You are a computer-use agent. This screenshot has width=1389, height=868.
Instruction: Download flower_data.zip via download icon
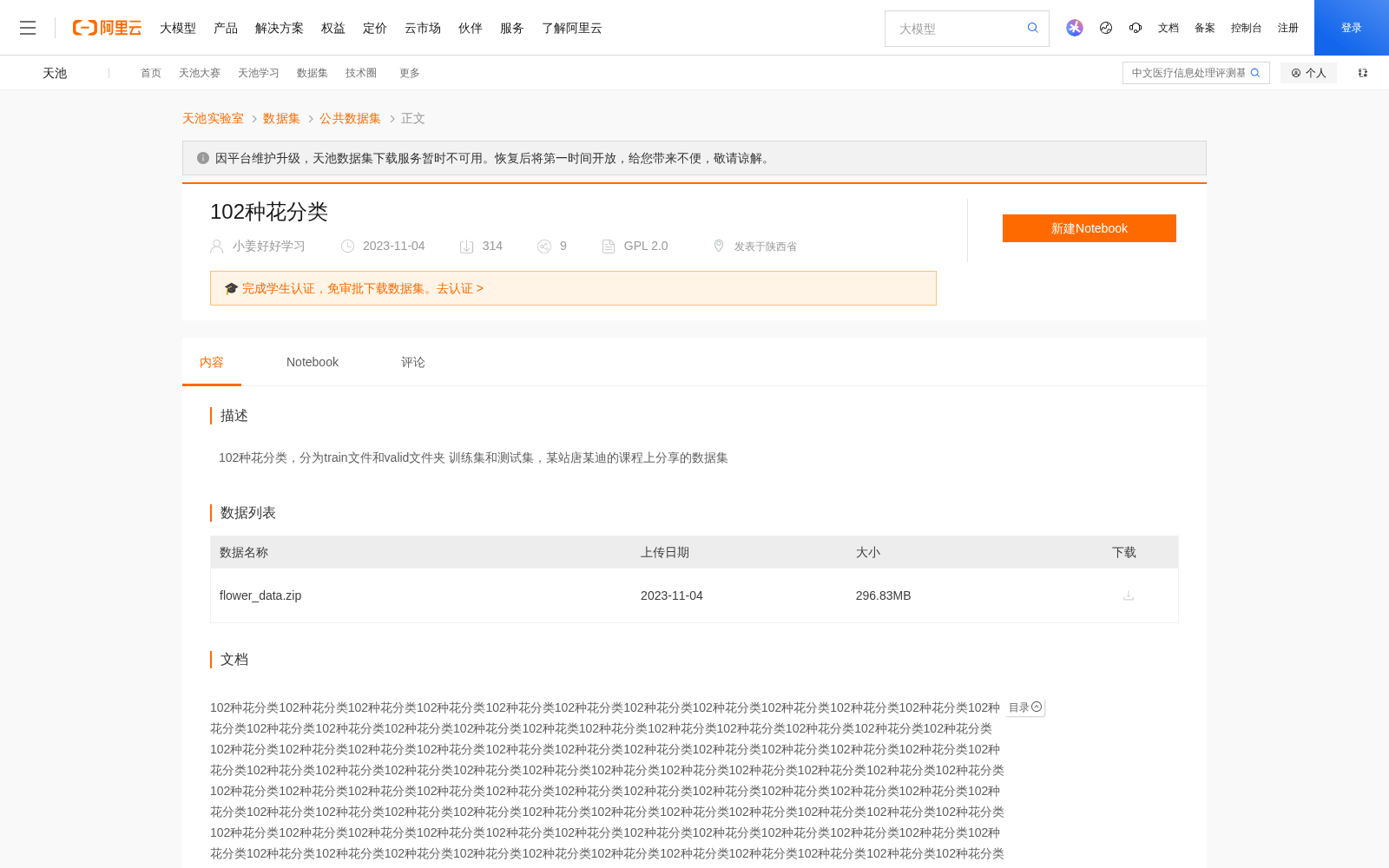(x=1129, y=595)
